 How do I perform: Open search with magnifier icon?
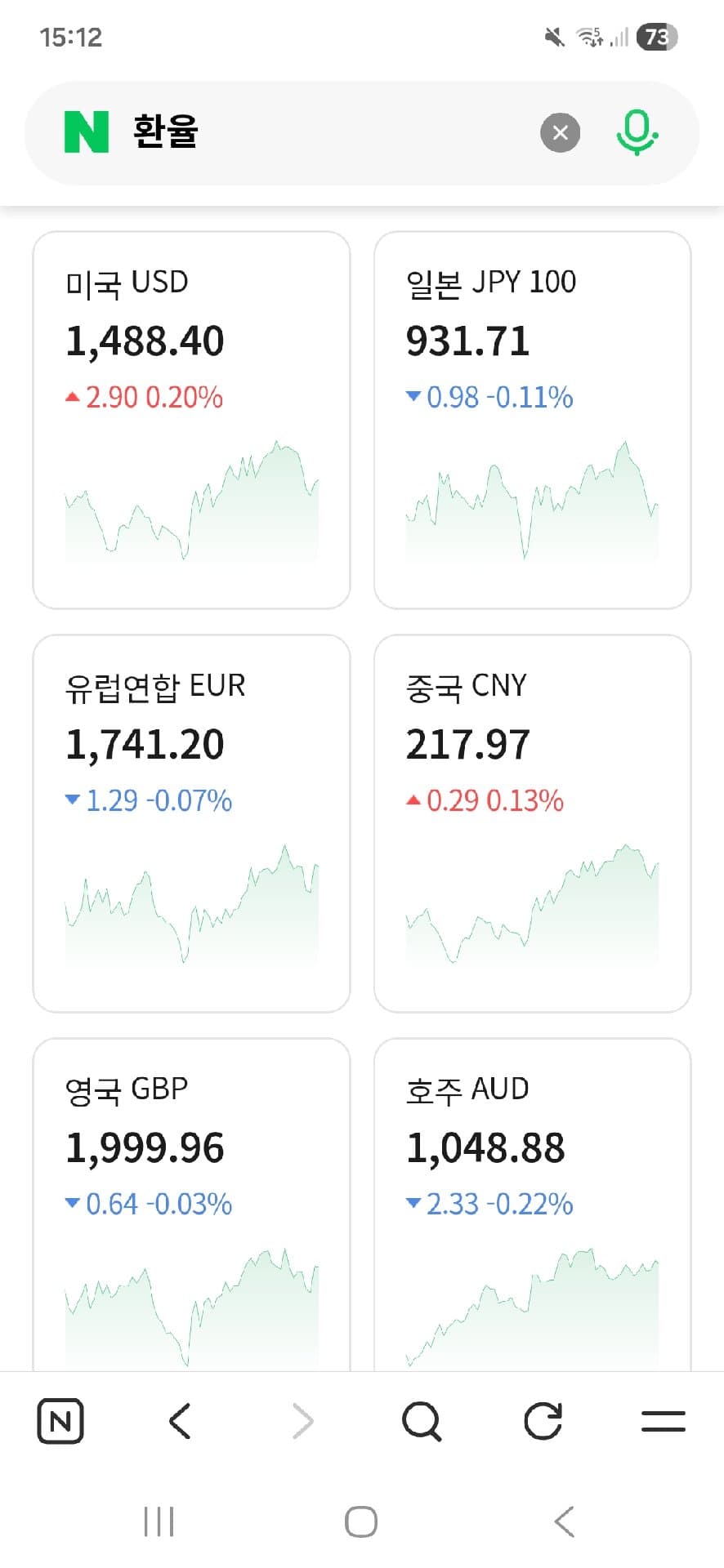pyautogui.click(x=422, y=1421)
